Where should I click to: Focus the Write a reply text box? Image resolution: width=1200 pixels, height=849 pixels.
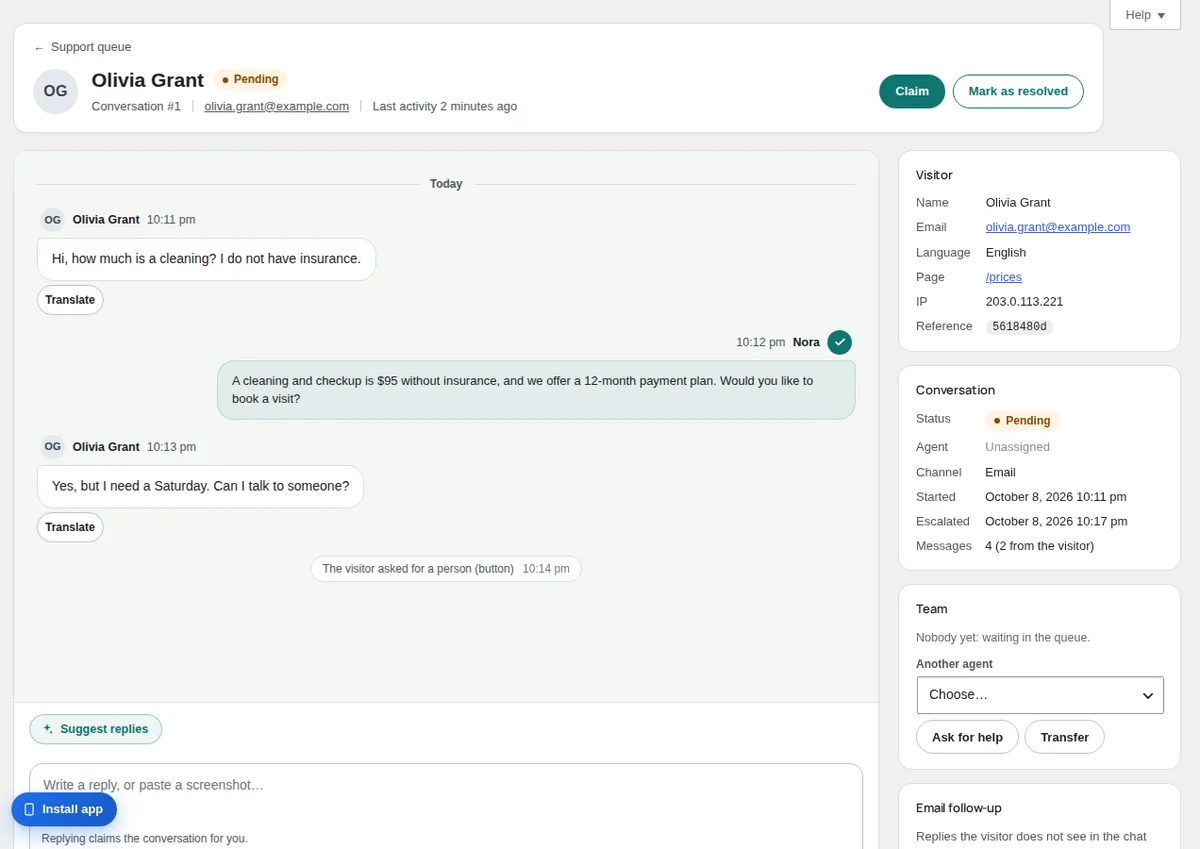click(446, 806)
